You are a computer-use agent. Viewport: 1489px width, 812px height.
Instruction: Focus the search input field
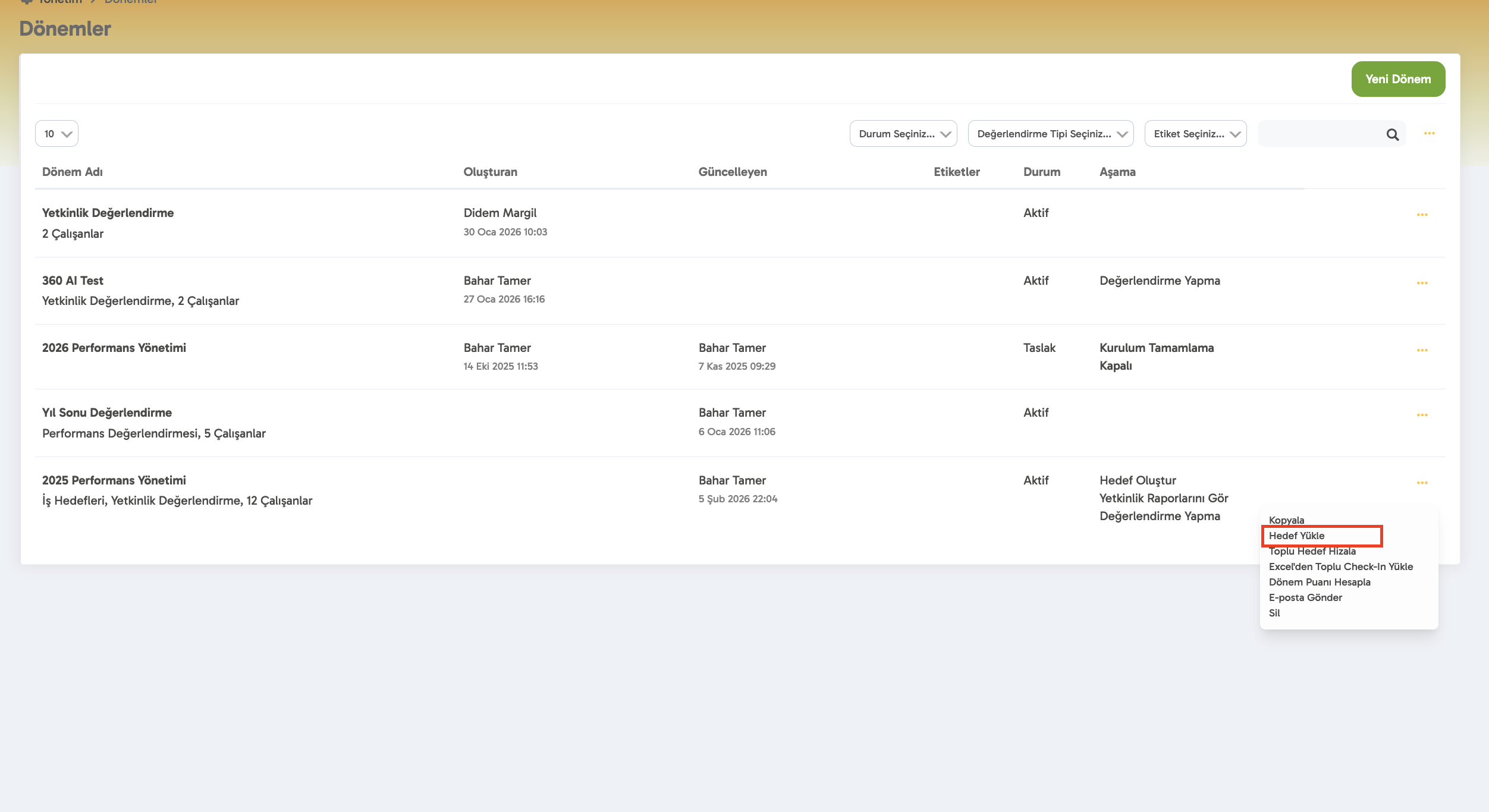(x=1320, y=134)
